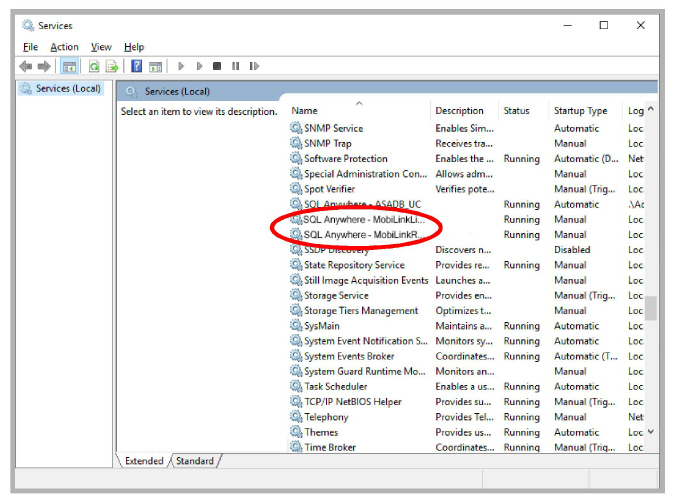Click the Forward arrow toolbar icon
The image size is (675, 496).
pos(44,66)
